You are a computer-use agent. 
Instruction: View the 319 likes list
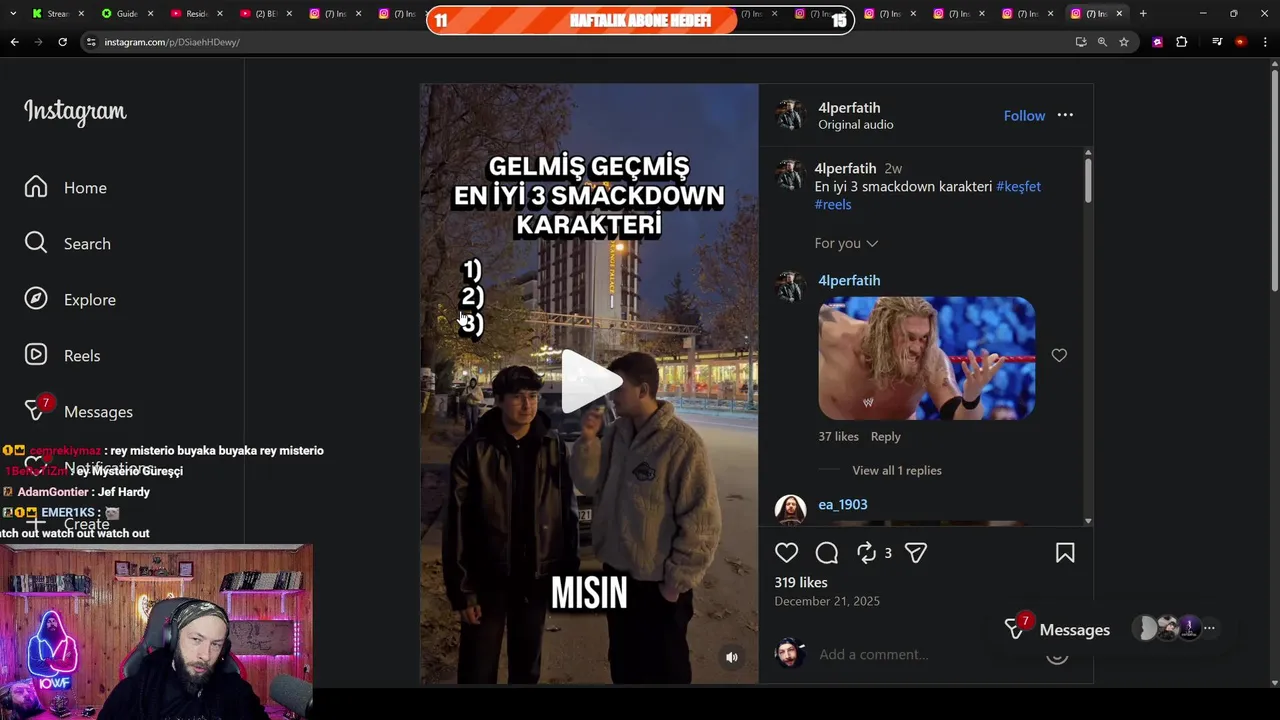click(x=800, y=583)
